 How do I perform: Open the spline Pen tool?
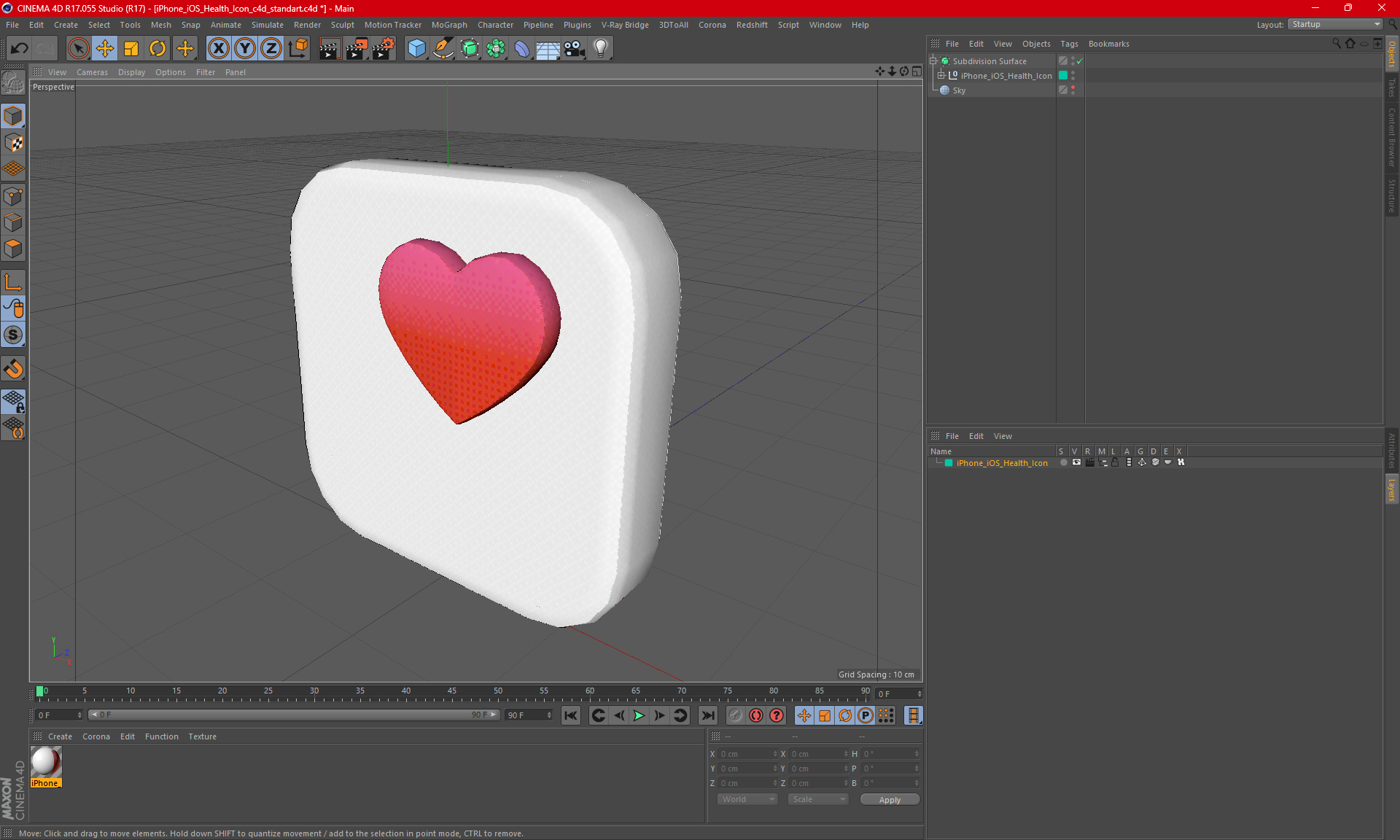pyautogui.click(x=443, y=49)
